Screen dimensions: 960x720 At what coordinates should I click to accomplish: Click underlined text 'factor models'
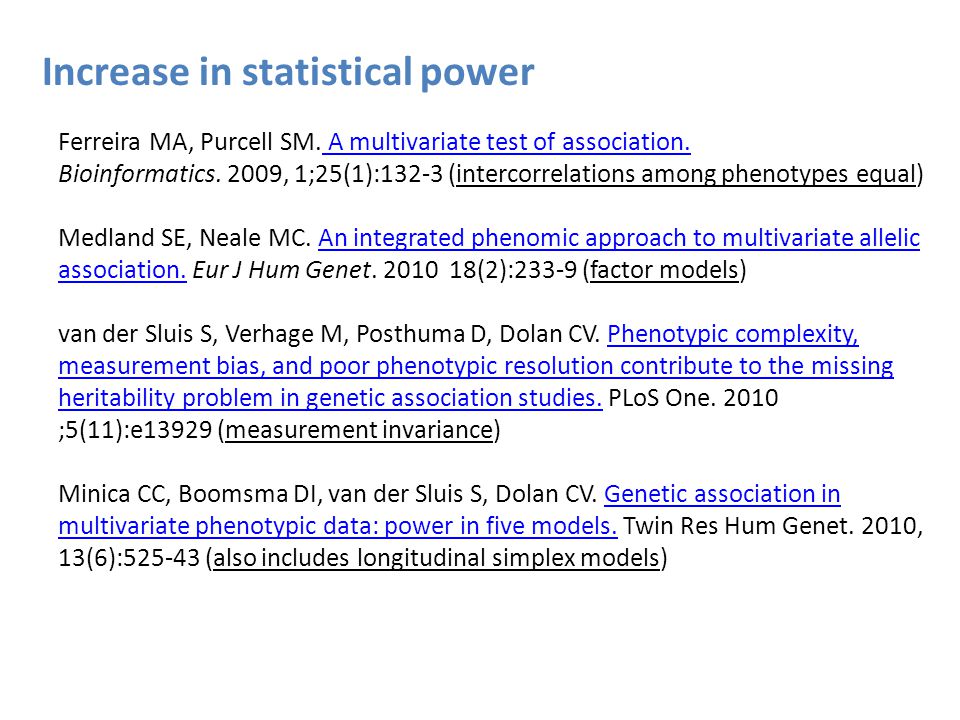[x=664, y=270]
